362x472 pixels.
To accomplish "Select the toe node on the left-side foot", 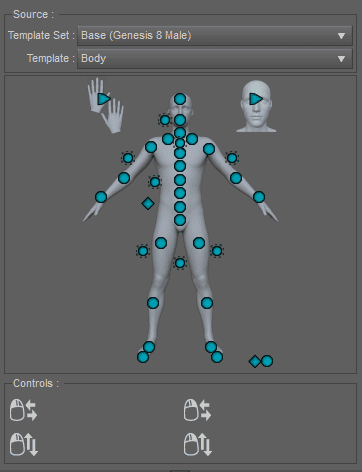I will coord(143,357).
